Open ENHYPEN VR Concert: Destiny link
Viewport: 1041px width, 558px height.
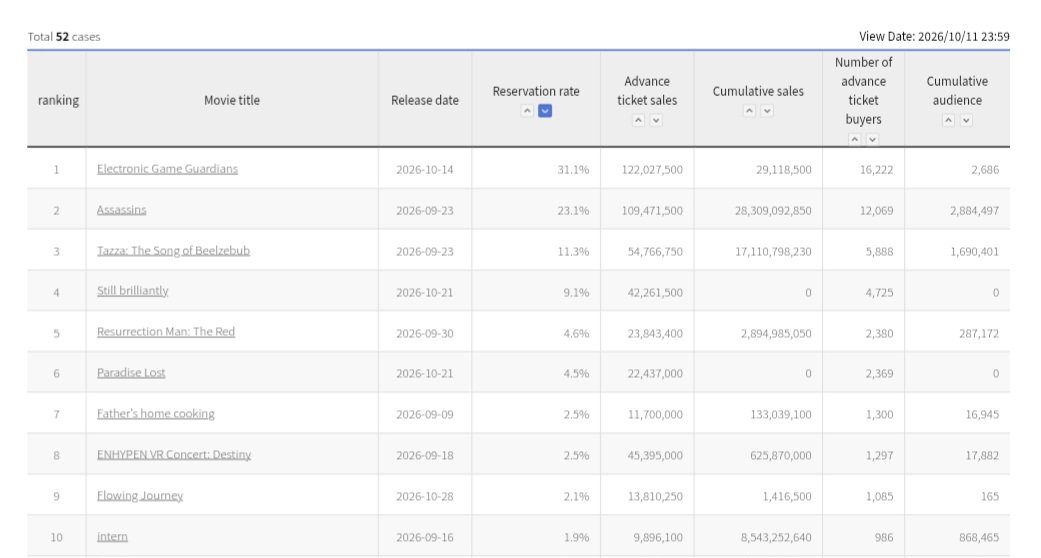[174, 454]
